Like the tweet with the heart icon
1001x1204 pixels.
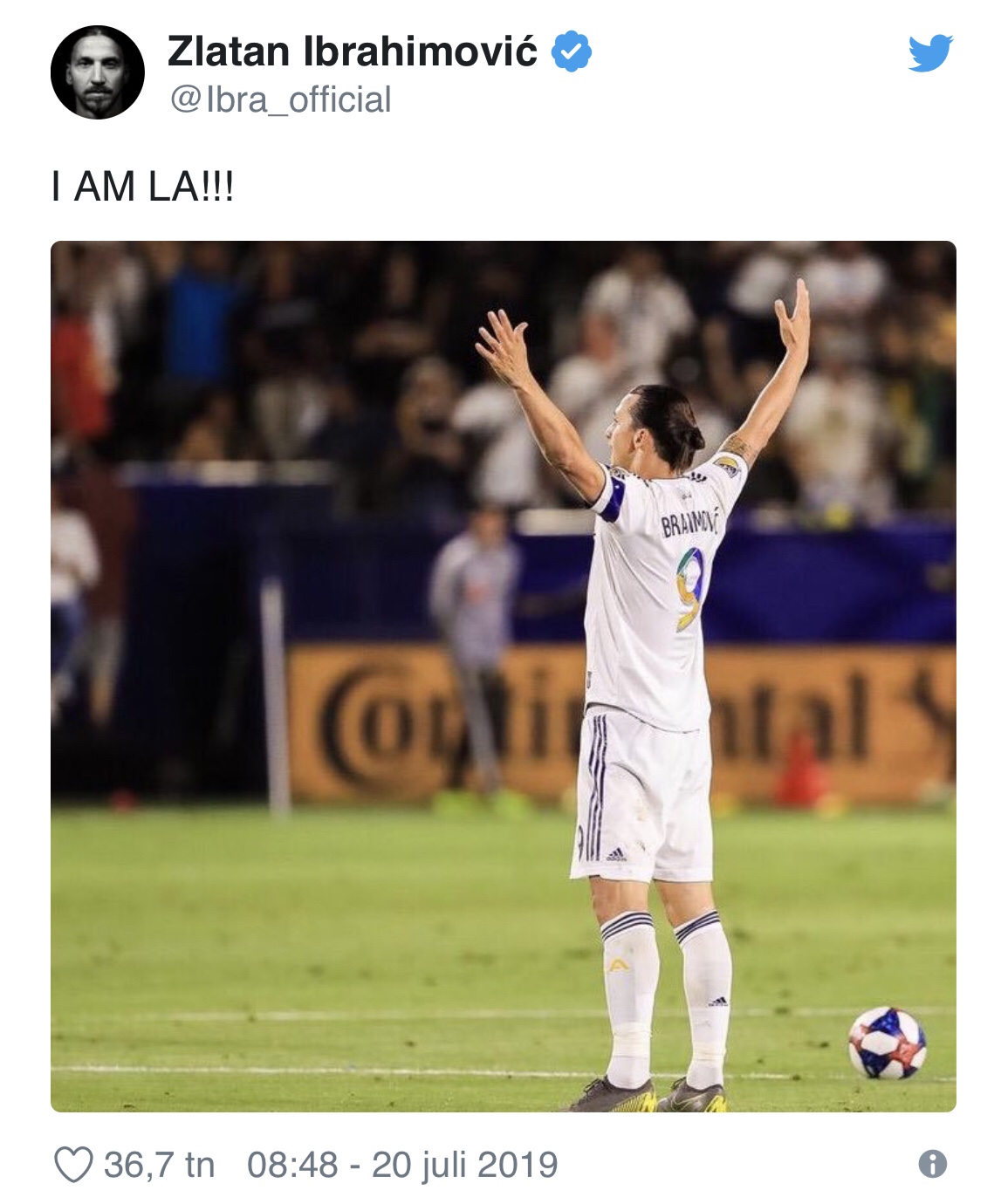pyautogui.click(x=73, y=1165)
